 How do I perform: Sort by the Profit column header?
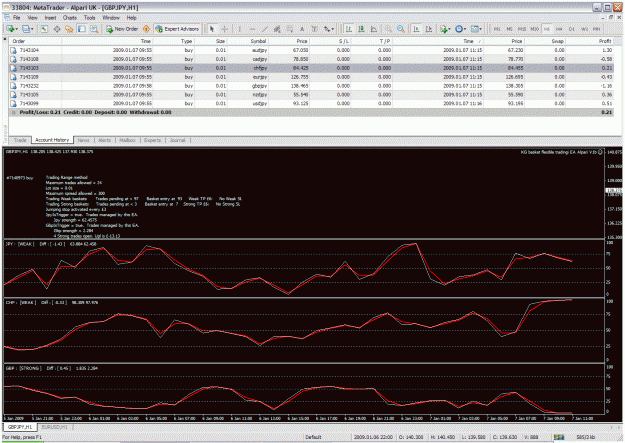click(605, 41)
